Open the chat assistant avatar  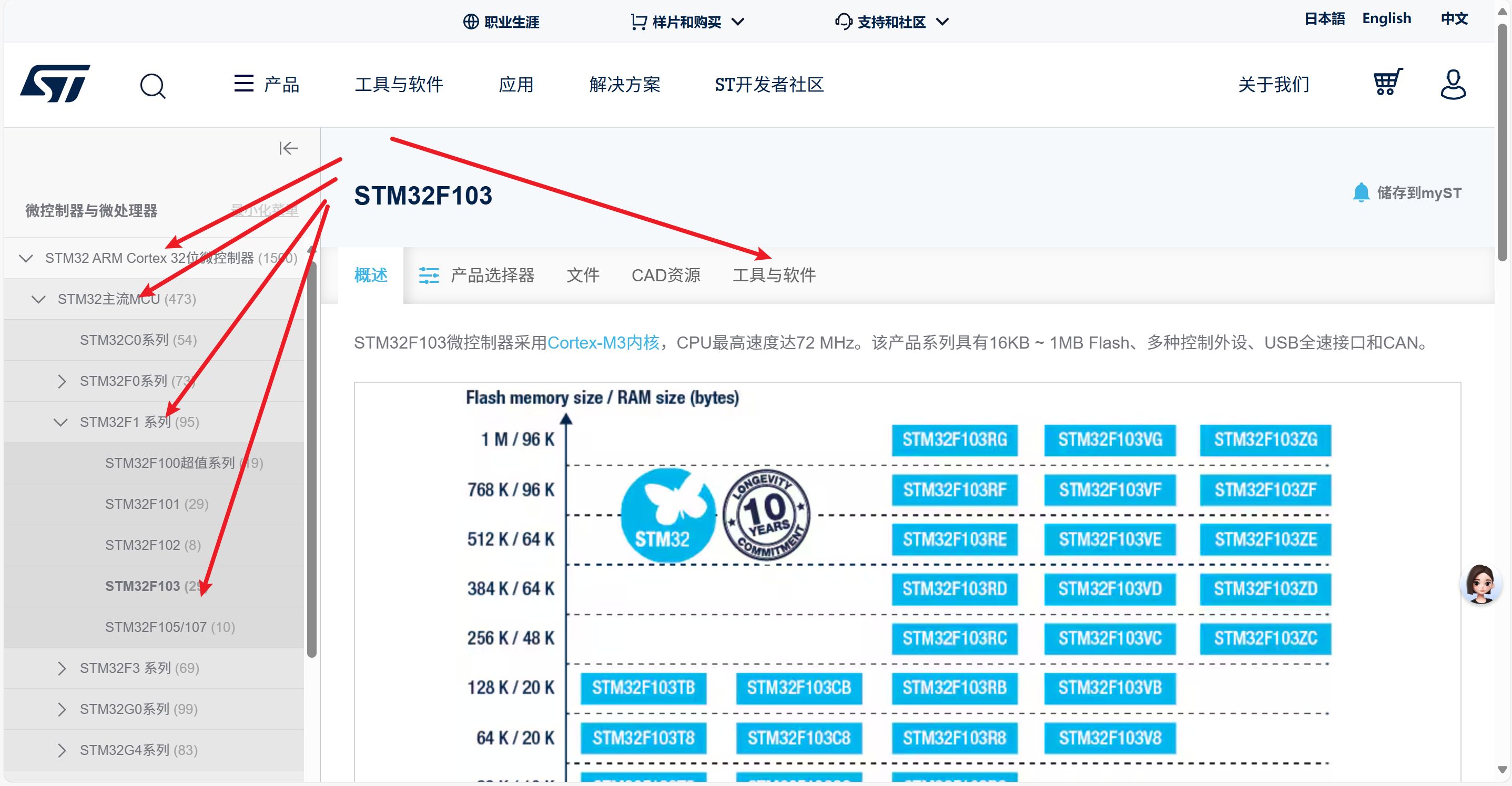[1480, 584]
